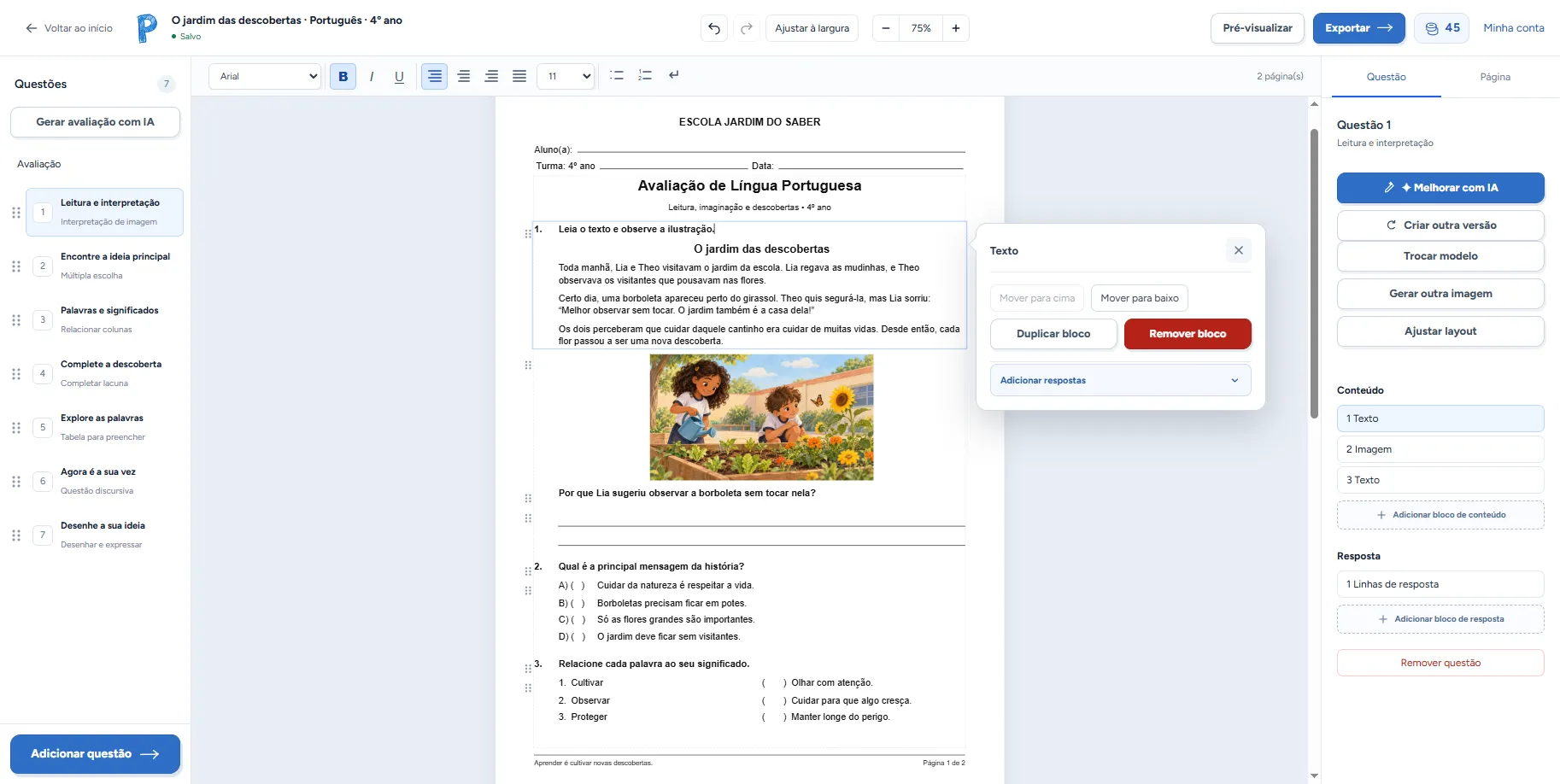Click Pré-visualizar button
Image resolution: width=1560 pixels, height=784 pixels.
1258,28
